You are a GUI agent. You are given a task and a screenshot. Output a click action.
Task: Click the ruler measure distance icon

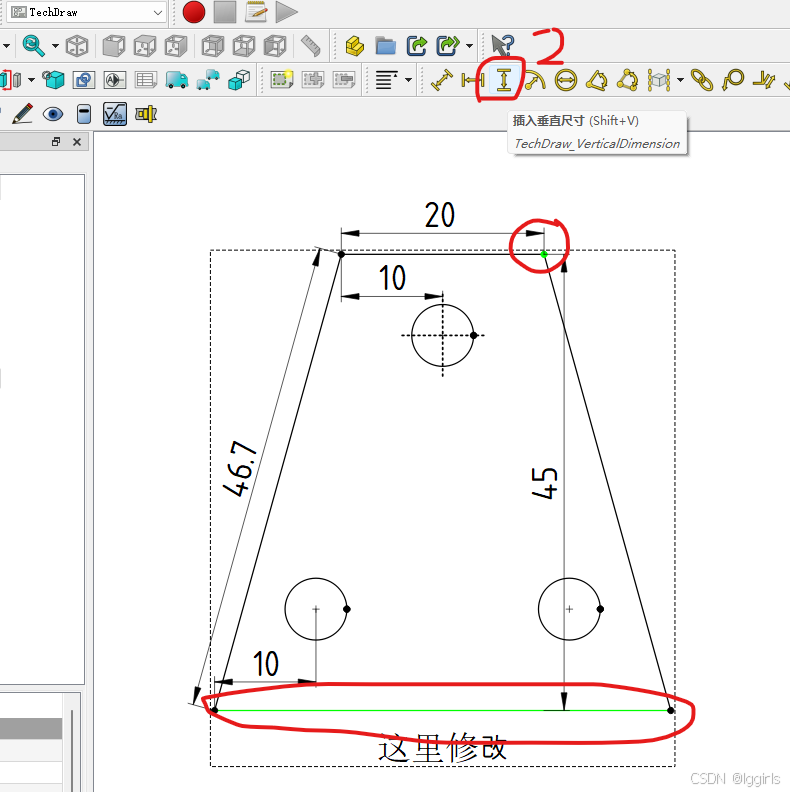click(311, 46)
